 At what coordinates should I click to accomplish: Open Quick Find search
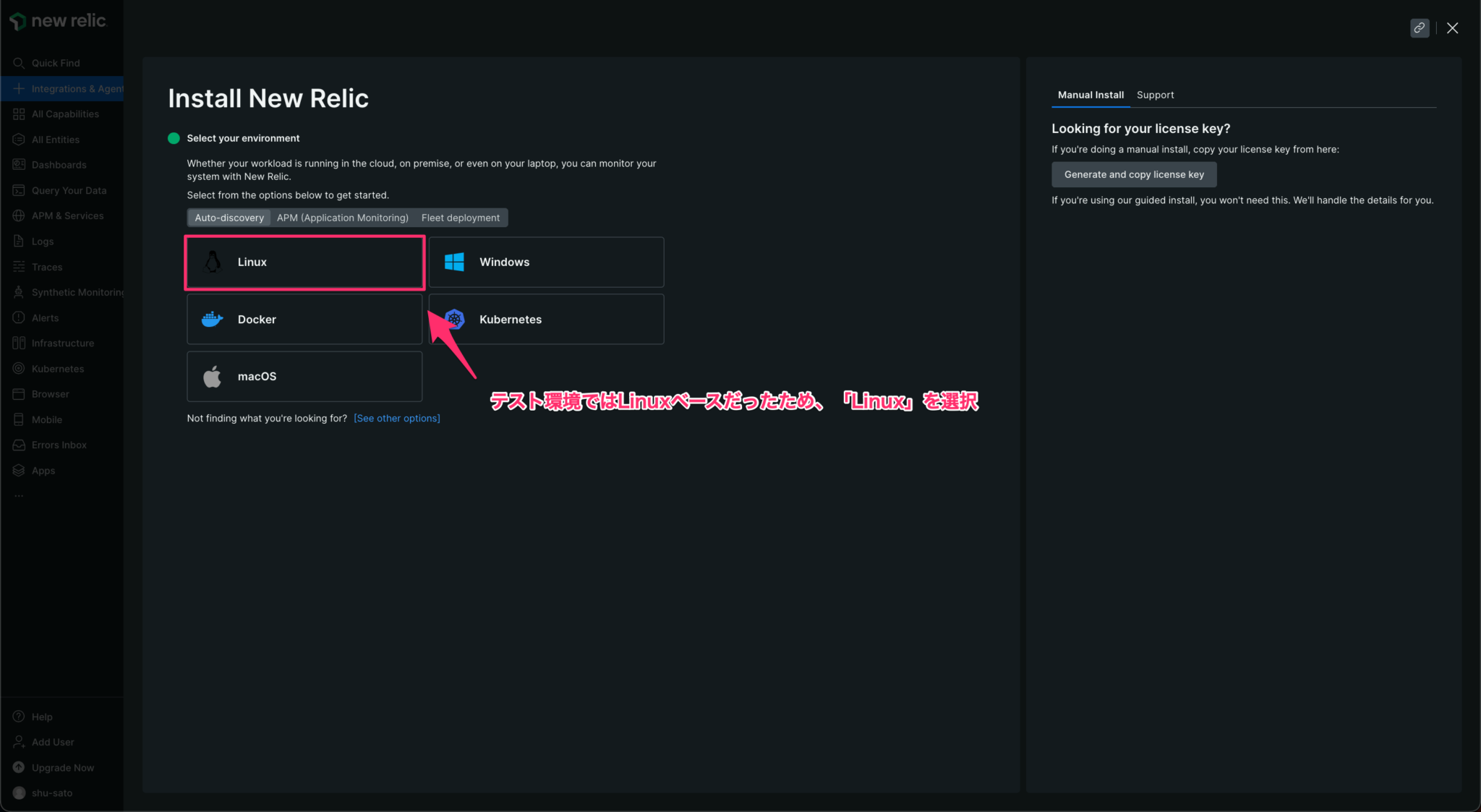point(56,63)
